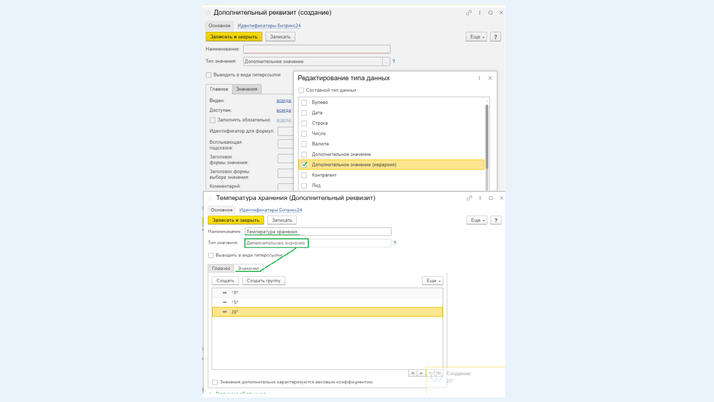Check the Валюта type checkbox
The image size is (714, 402).
point(304,144)
